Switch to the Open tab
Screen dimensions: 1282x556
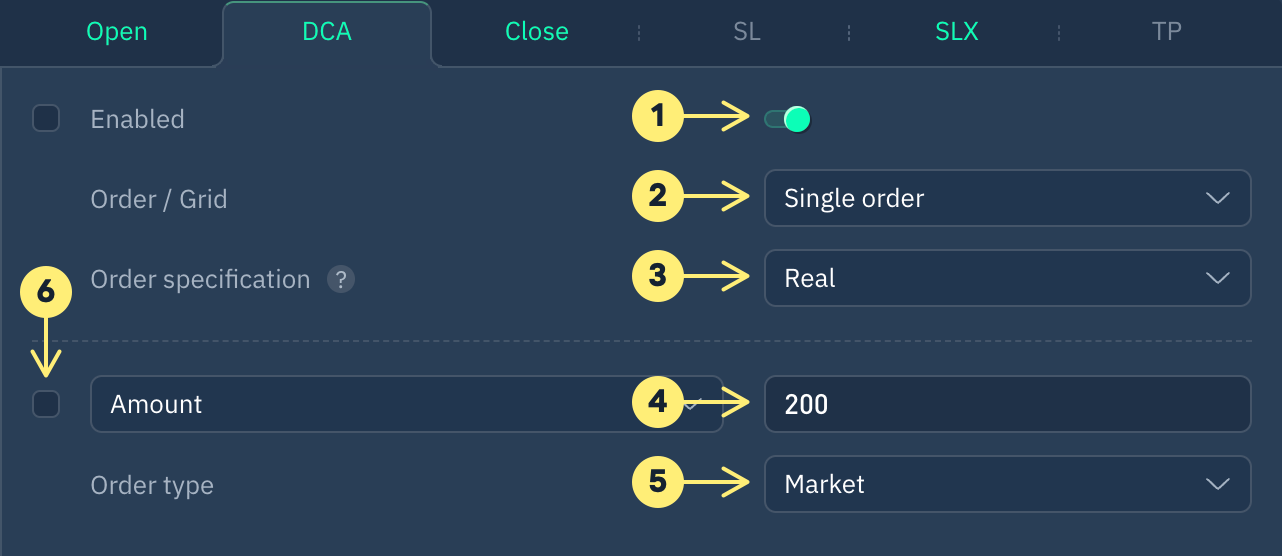tap(117, 32)
